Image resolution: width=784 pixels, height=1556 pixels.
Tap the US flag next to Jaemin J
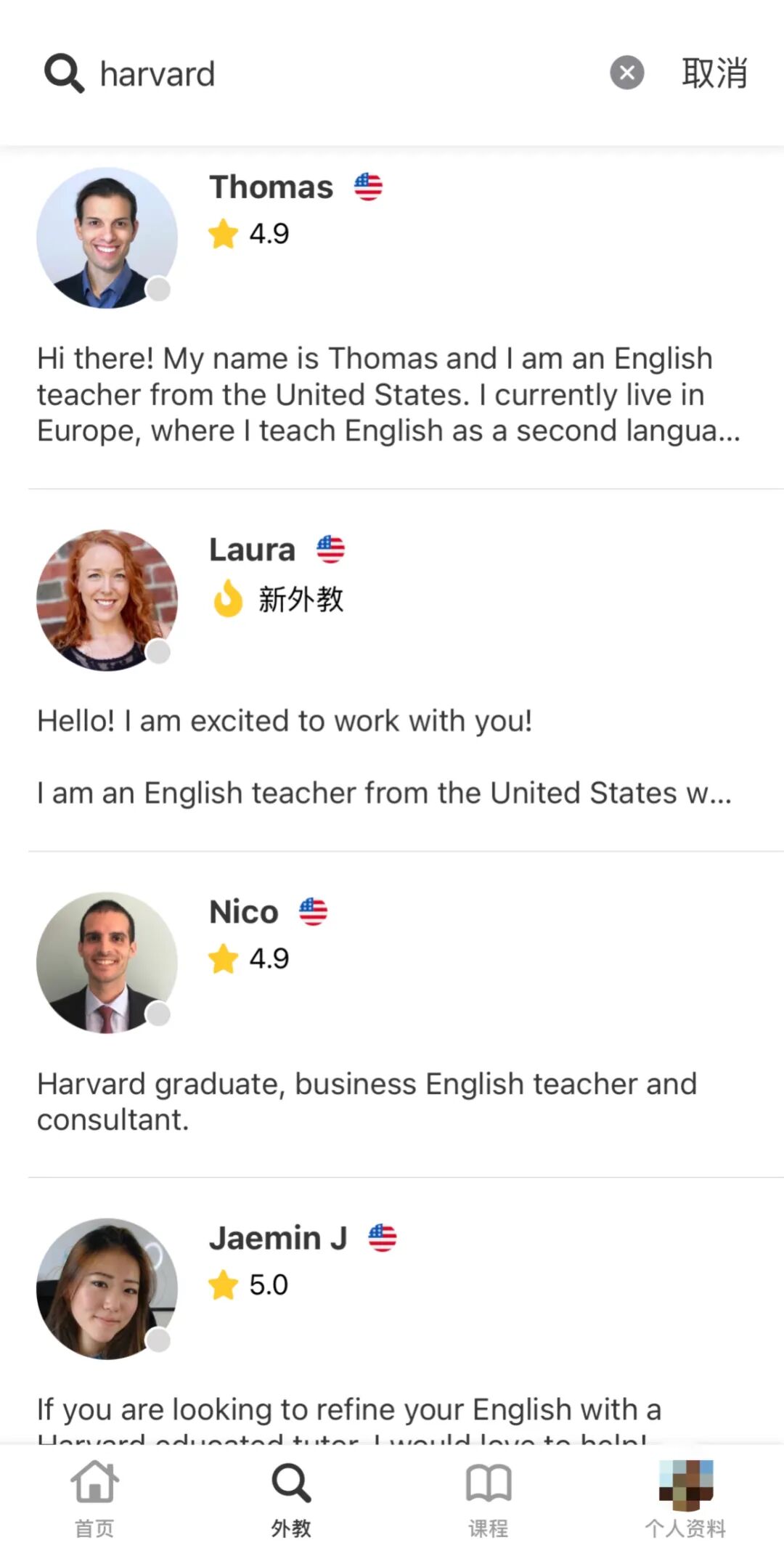pos(383,1238)
